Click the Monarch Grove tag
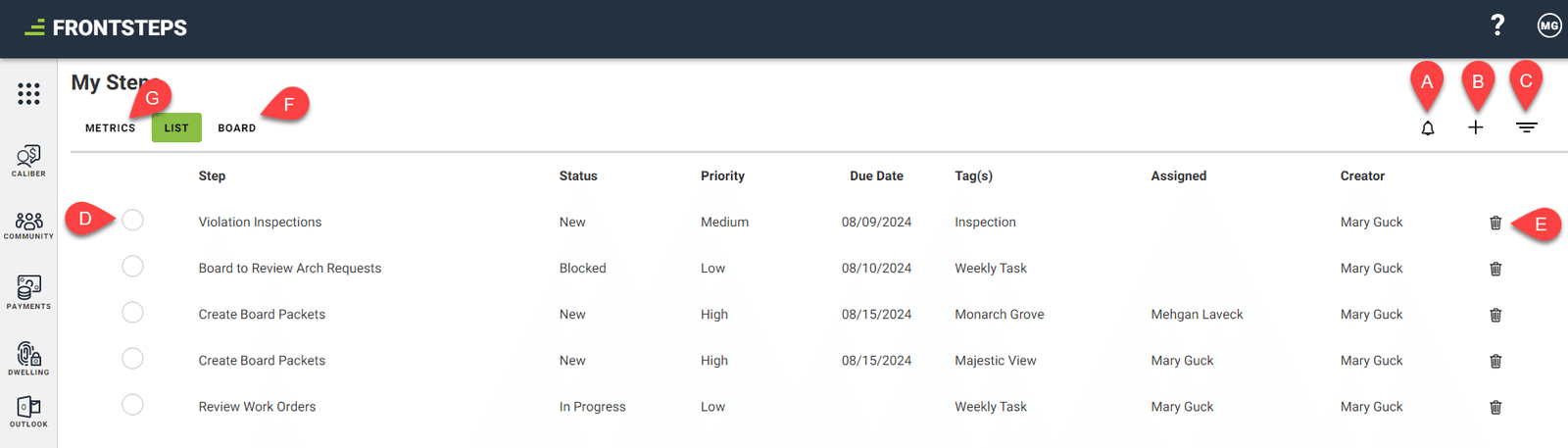Image resolution: width=1568 pixels, height=448 pixels. tap(1000, 315)
